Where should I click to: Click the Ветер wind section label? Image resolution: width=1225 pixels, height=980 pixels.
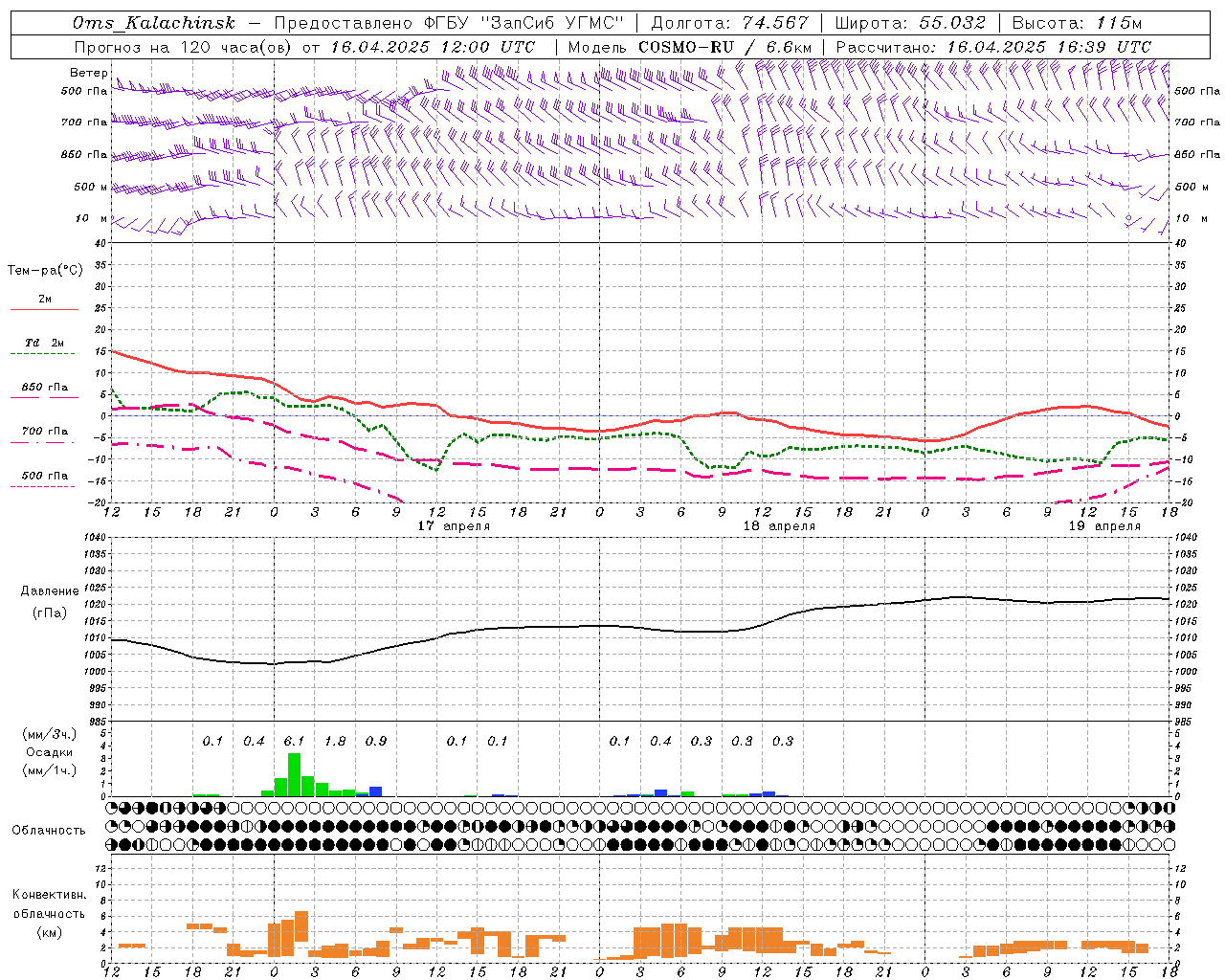point(88,73)
